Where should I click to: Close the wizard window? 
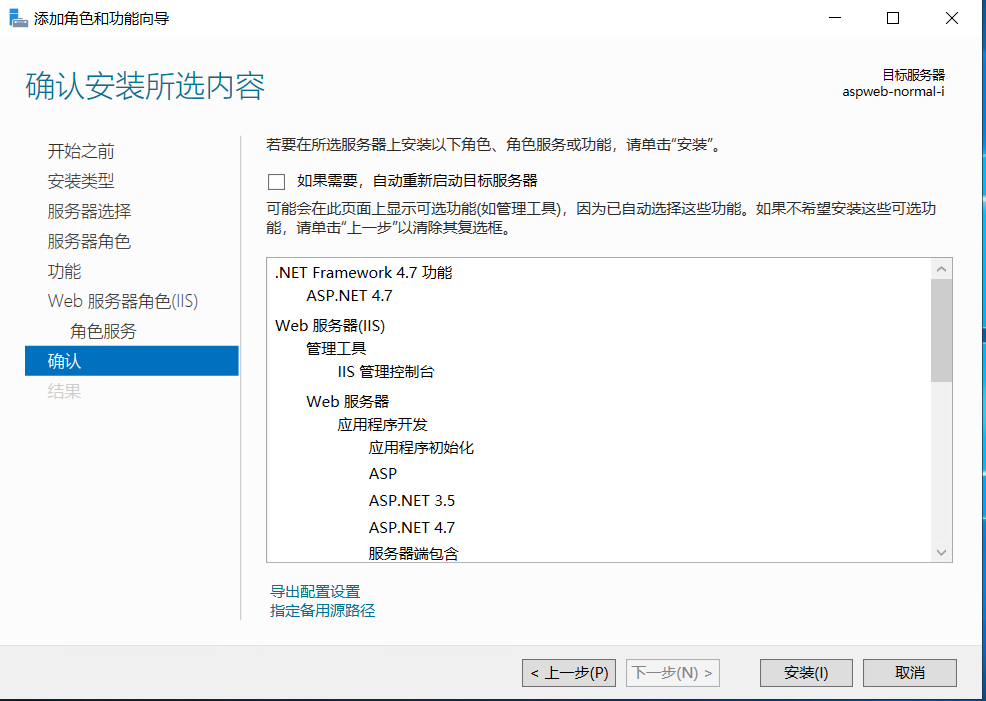click(x=952, y=18)
